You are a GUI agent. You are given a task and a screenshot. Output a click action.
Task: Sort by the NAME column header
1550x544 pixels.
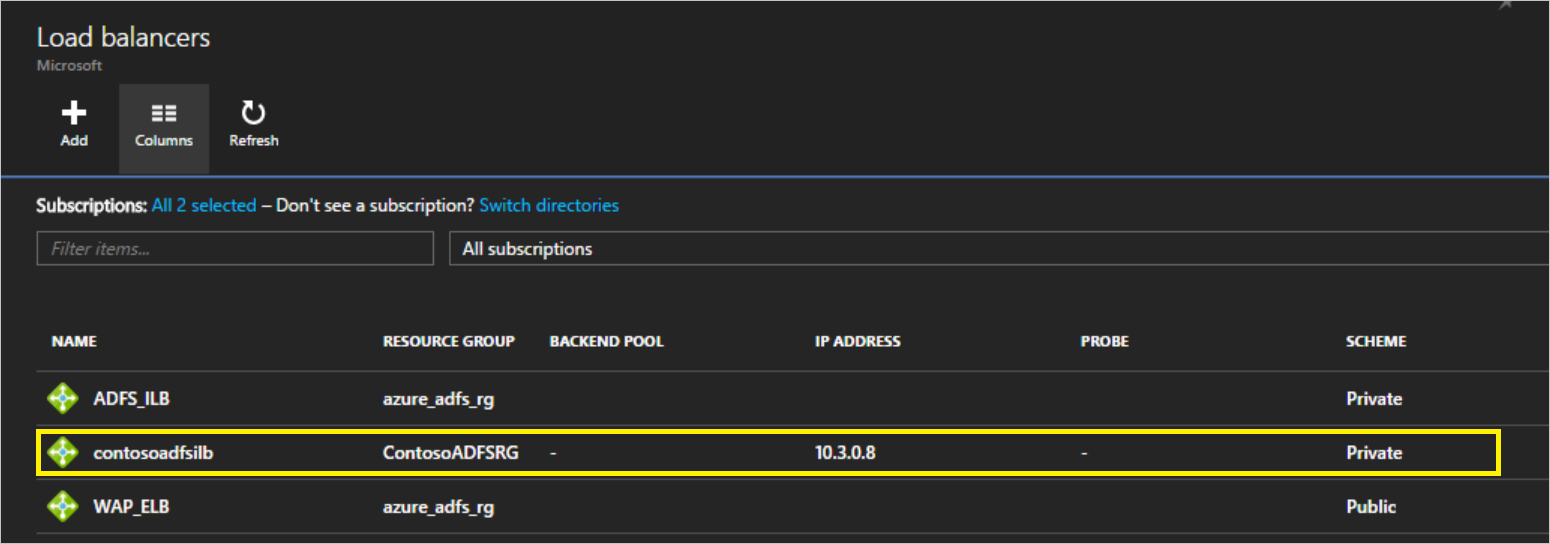point(74,341)
